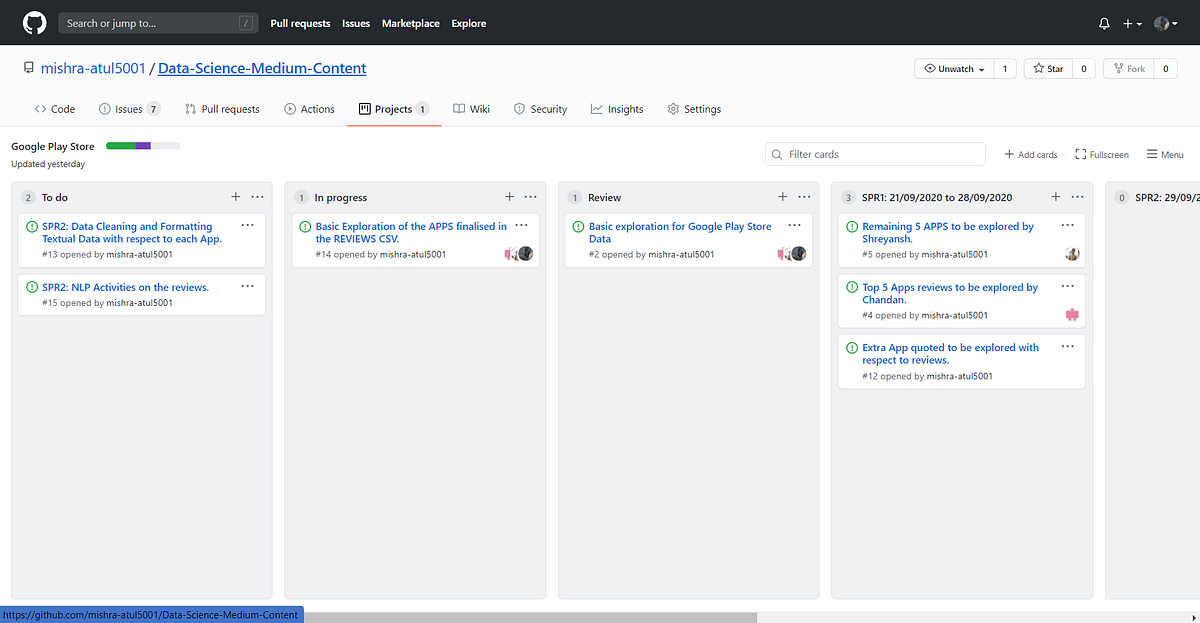1200x623 pixels.
Task: Star the Data-Science-Medium-Content repository
Action: coord(1045,68)
